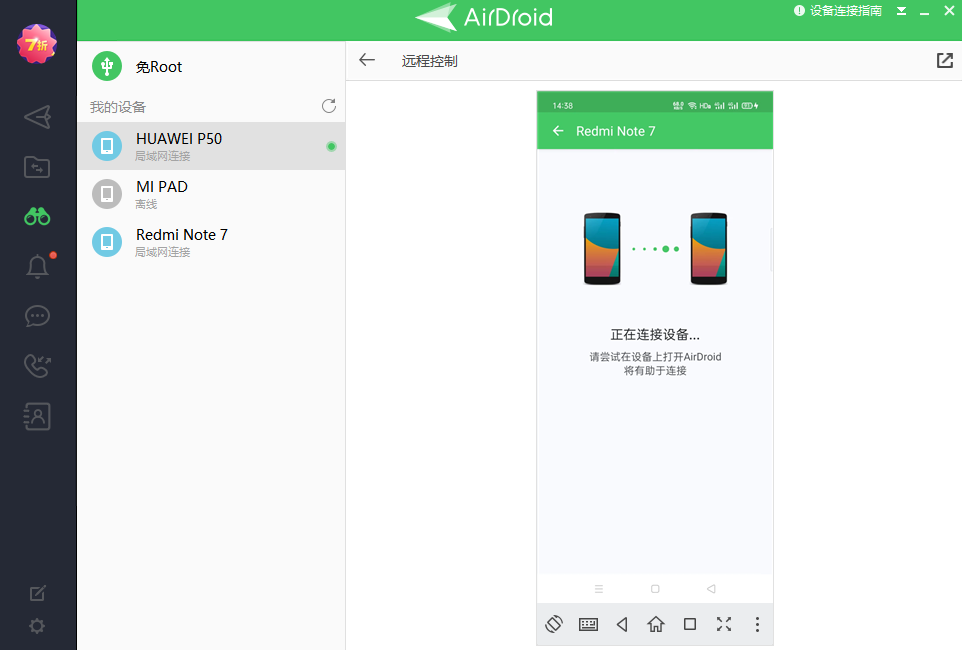This screenshot has width=962, height=650.
Task: Open 设备连接指南 connection guide
Action: pyautogui.click(x=837, y=10)
